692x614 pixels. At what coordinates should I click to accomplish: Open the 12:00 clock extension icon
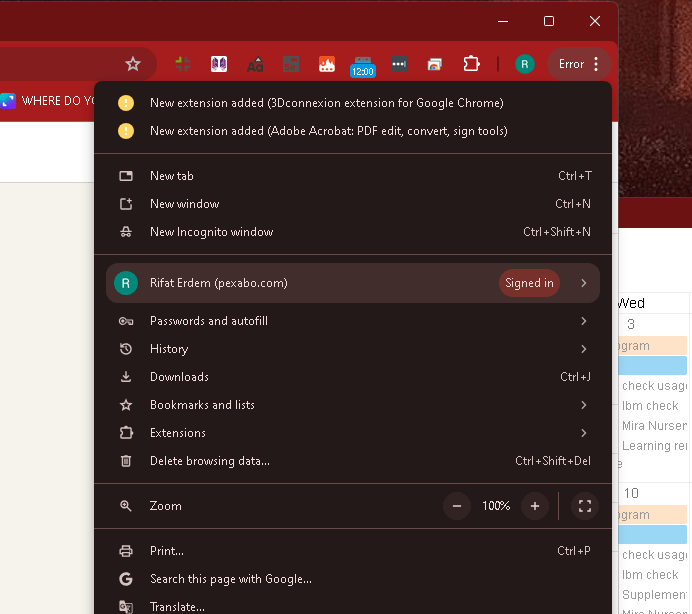[x=363, y=67]
